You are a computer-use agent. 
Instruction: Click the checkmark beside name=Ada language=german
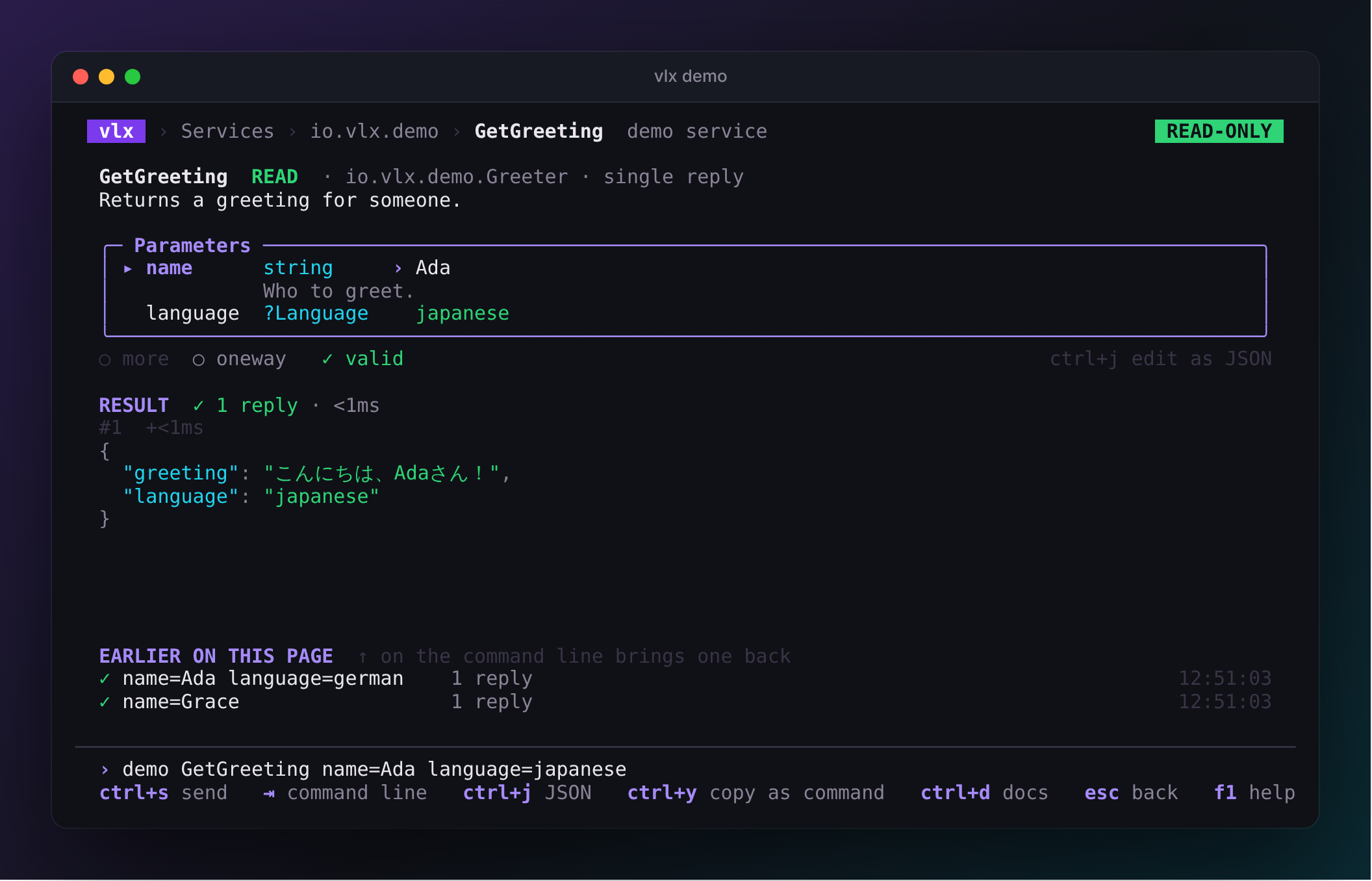click(105, 678)
